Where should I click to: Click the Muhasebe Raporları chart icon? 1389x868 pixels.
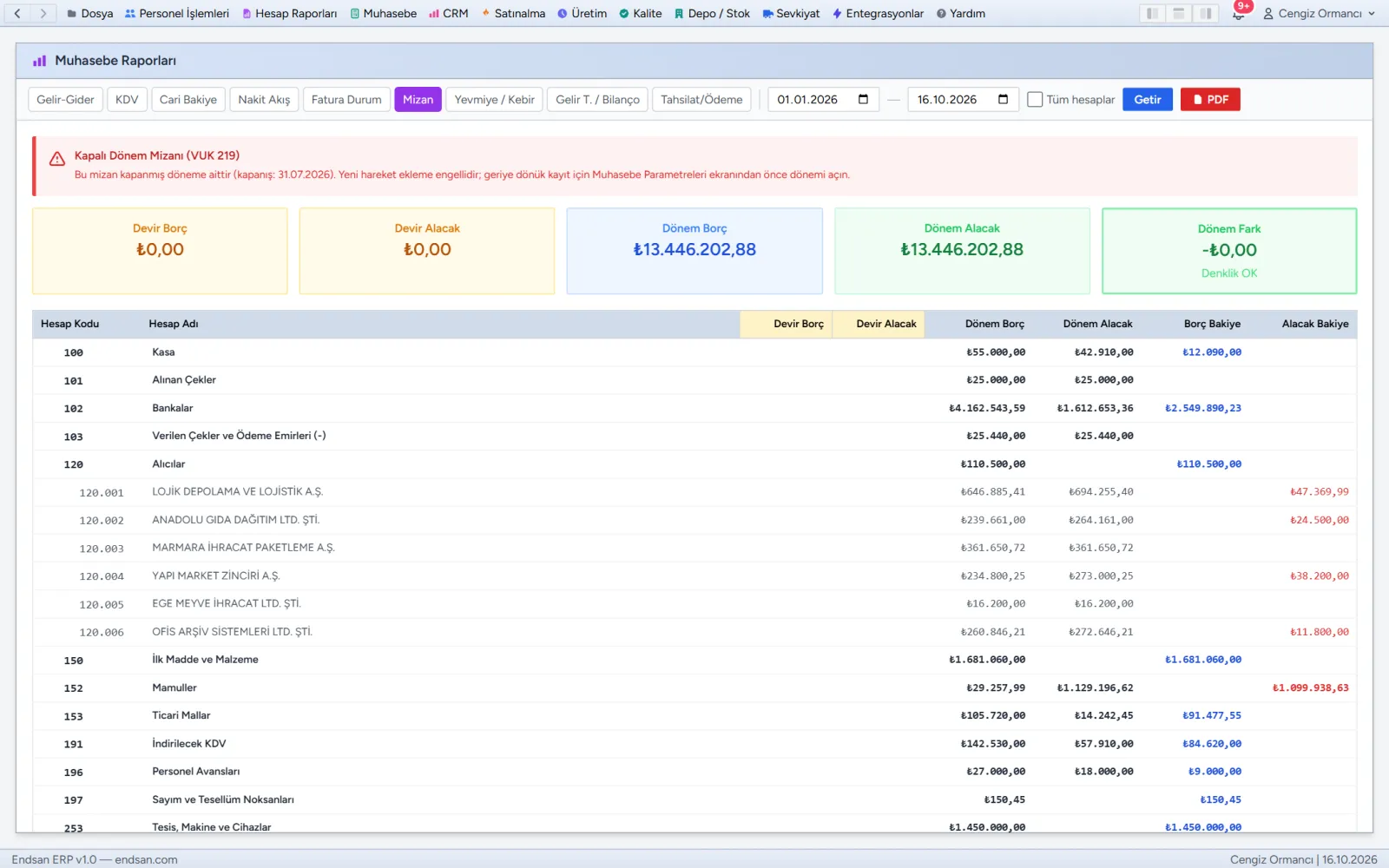pyautogui.click(x=39, y=61)
